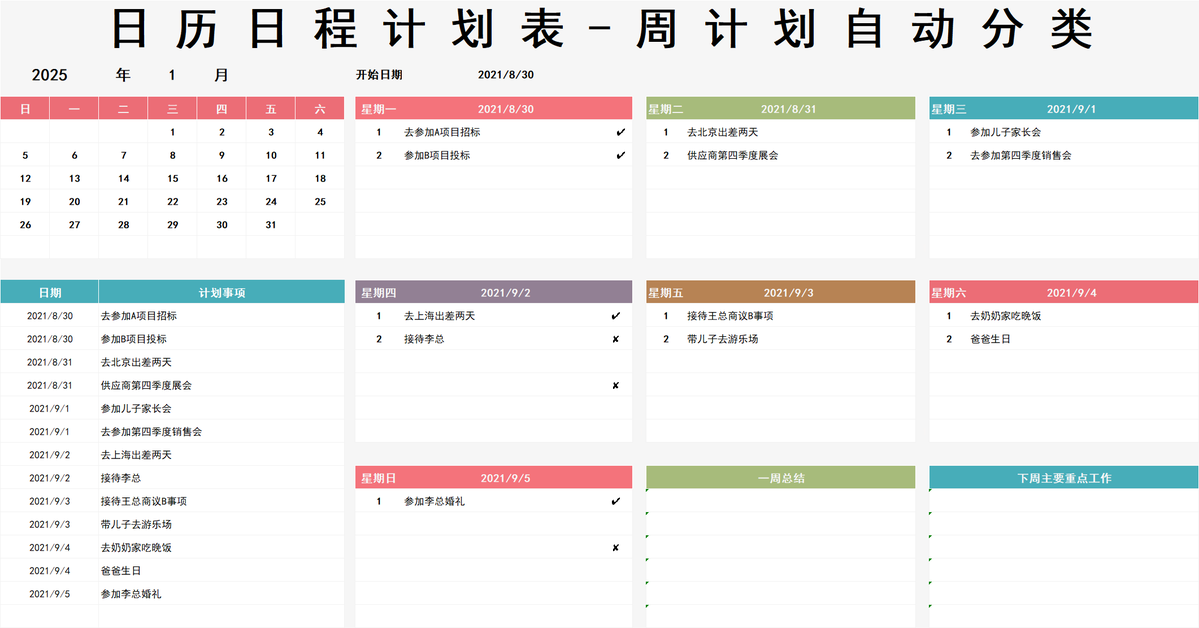Click calendar day 31
The height and width of the screenshot is (628, 1199).
(271, 225)
